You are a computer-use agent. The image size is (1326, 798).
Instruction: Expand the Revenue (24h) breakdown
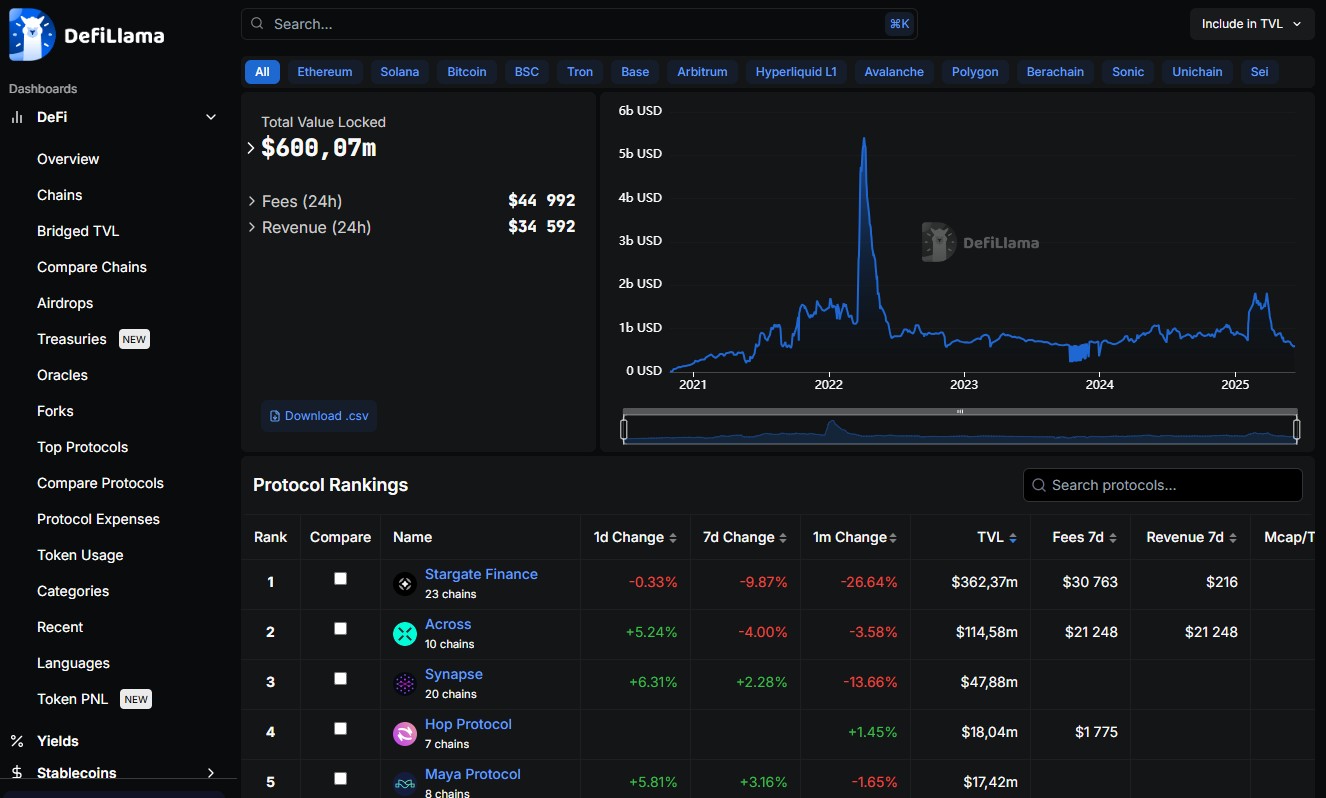[x=252, y=227]
